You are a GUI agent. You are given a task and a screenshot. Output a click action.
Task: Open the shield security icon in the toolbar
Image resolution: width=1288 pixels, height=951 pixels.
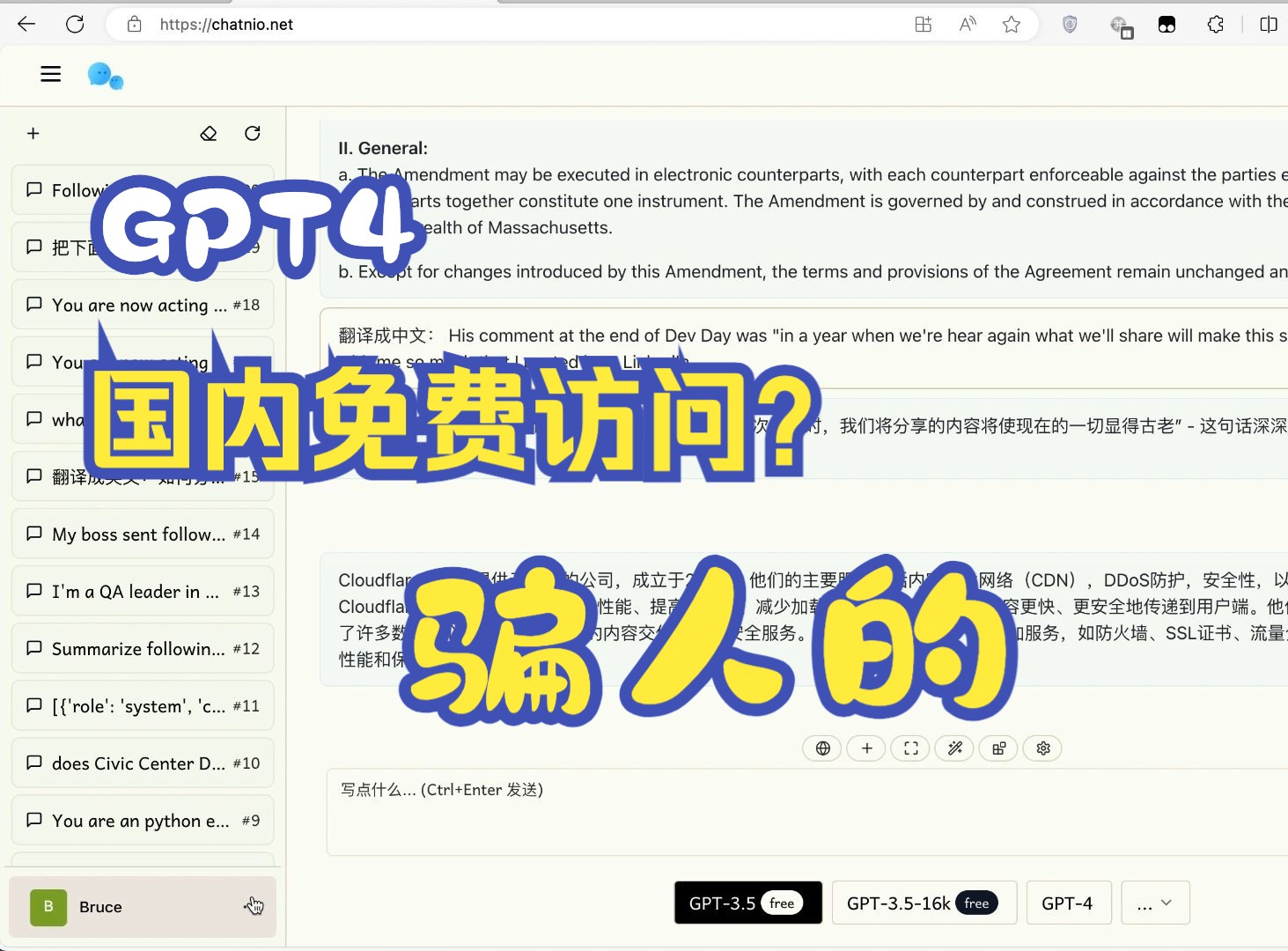1070,25
